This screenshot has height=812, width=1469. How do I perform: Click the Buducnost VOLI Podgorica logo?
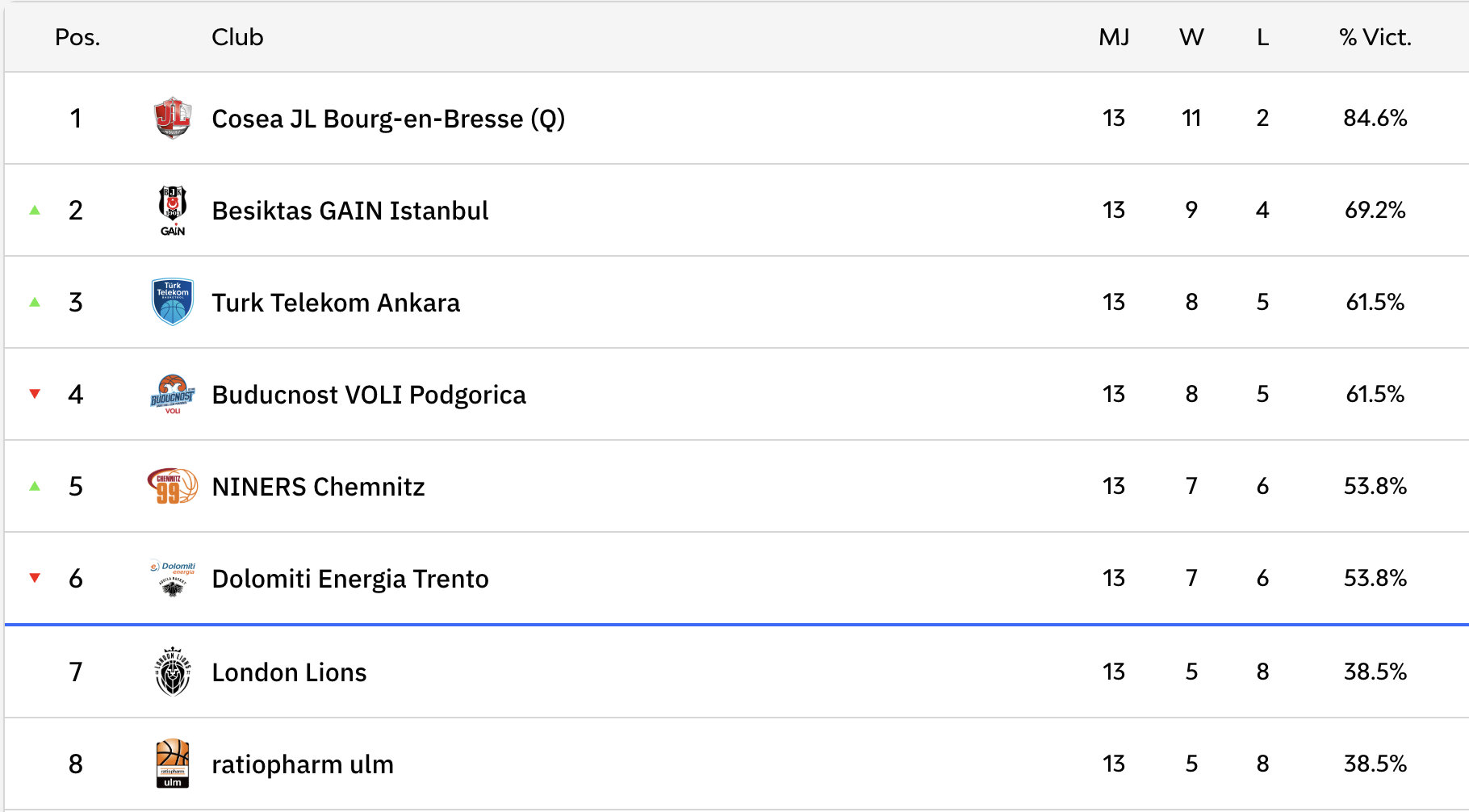tap(172, 394)
